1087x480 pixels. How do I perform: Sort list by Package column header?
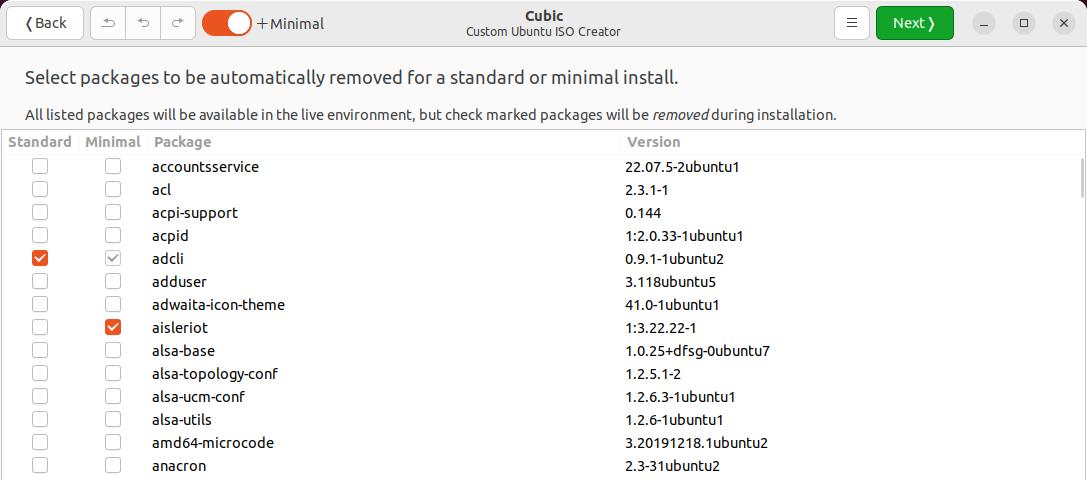click(x=182, y=142)
